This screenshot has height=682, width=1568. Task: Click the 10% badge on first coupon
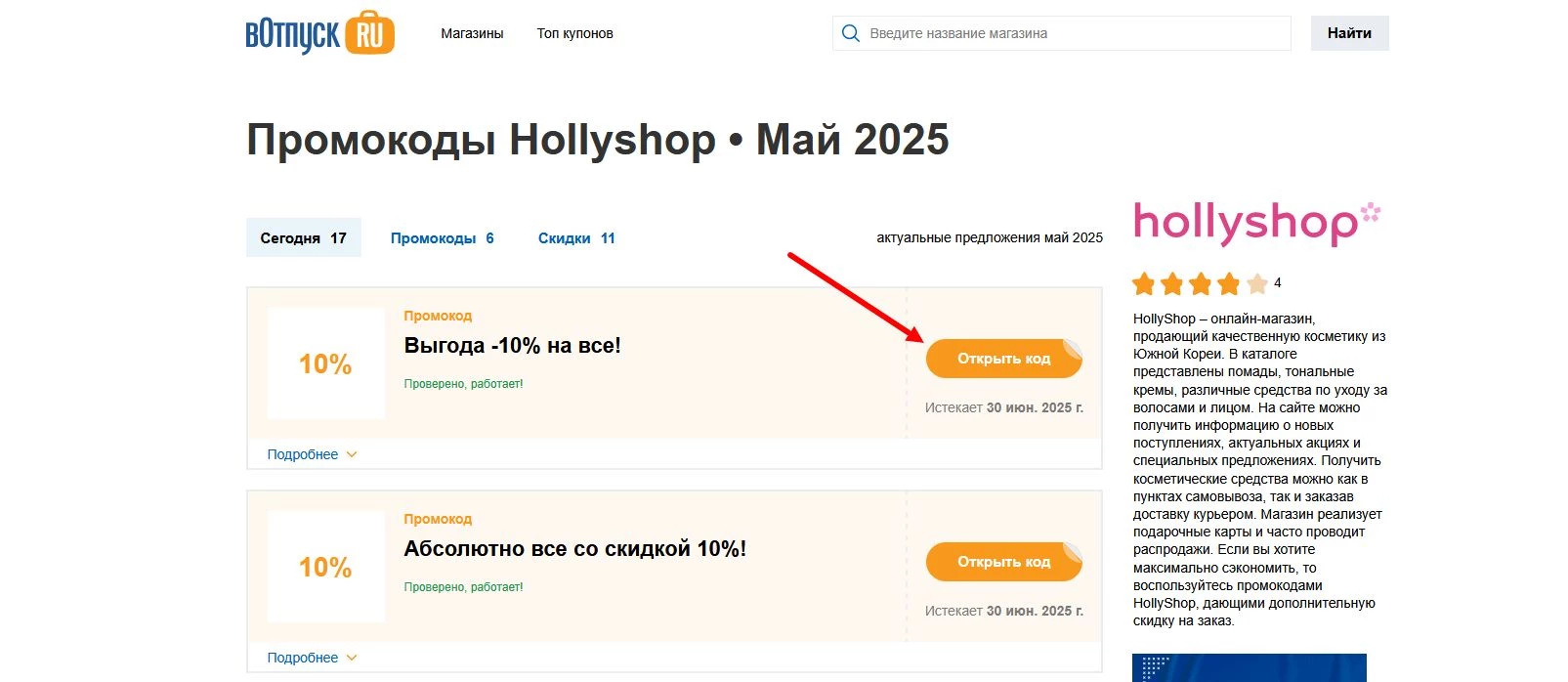(324, 362)
